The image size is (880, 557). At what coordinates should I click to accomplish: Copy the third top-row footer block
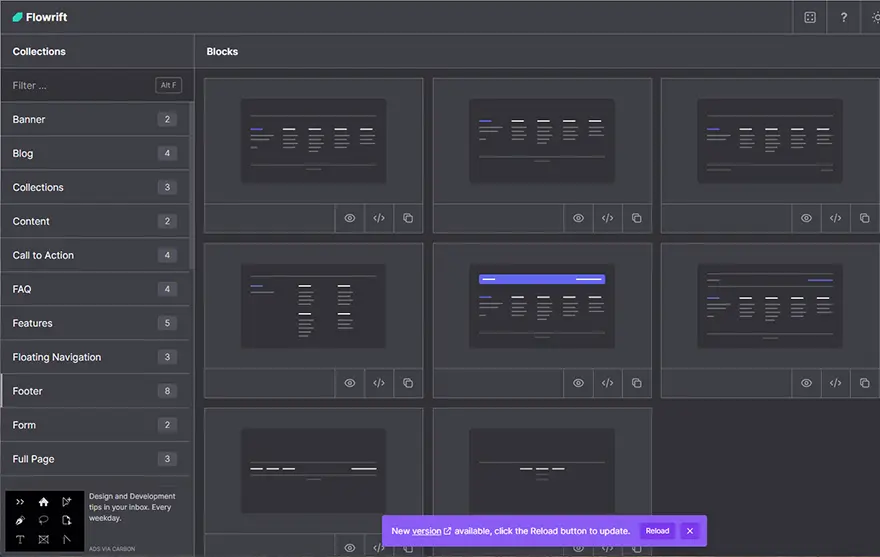tap(864, 218)
